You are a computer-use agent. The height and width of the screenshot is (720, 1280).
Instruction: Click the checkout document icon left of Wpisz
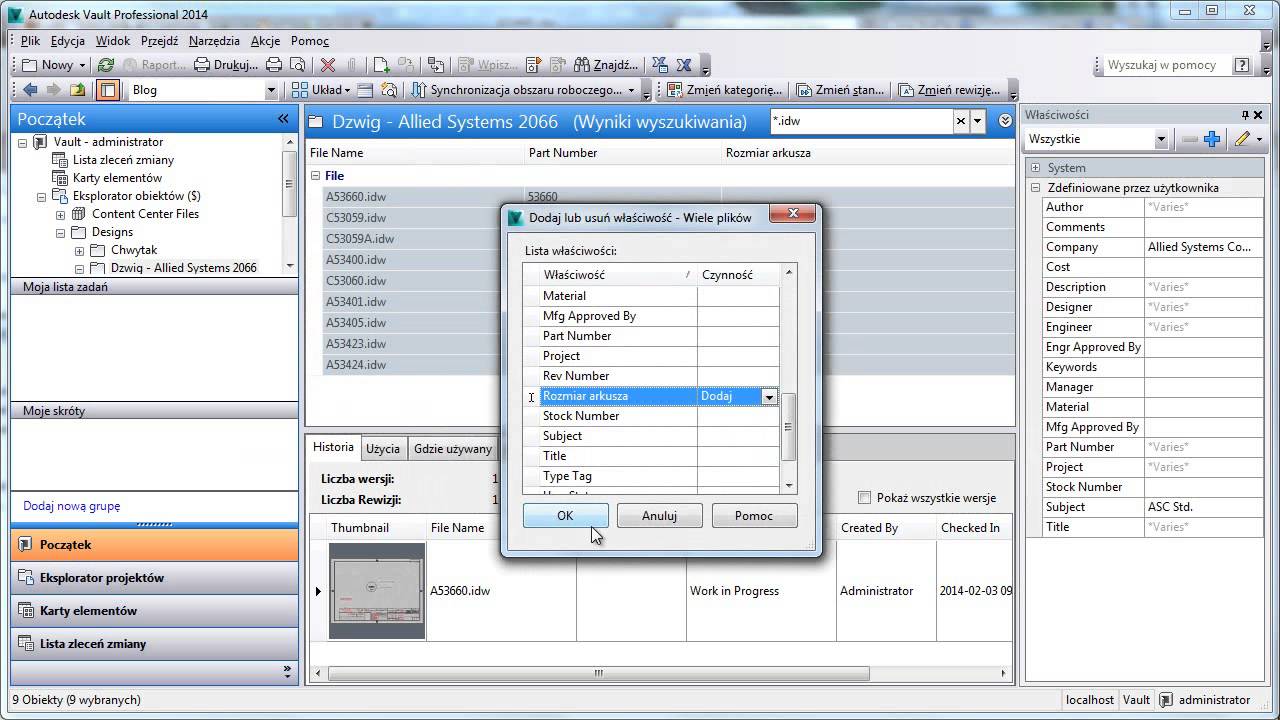click(465, 65)
